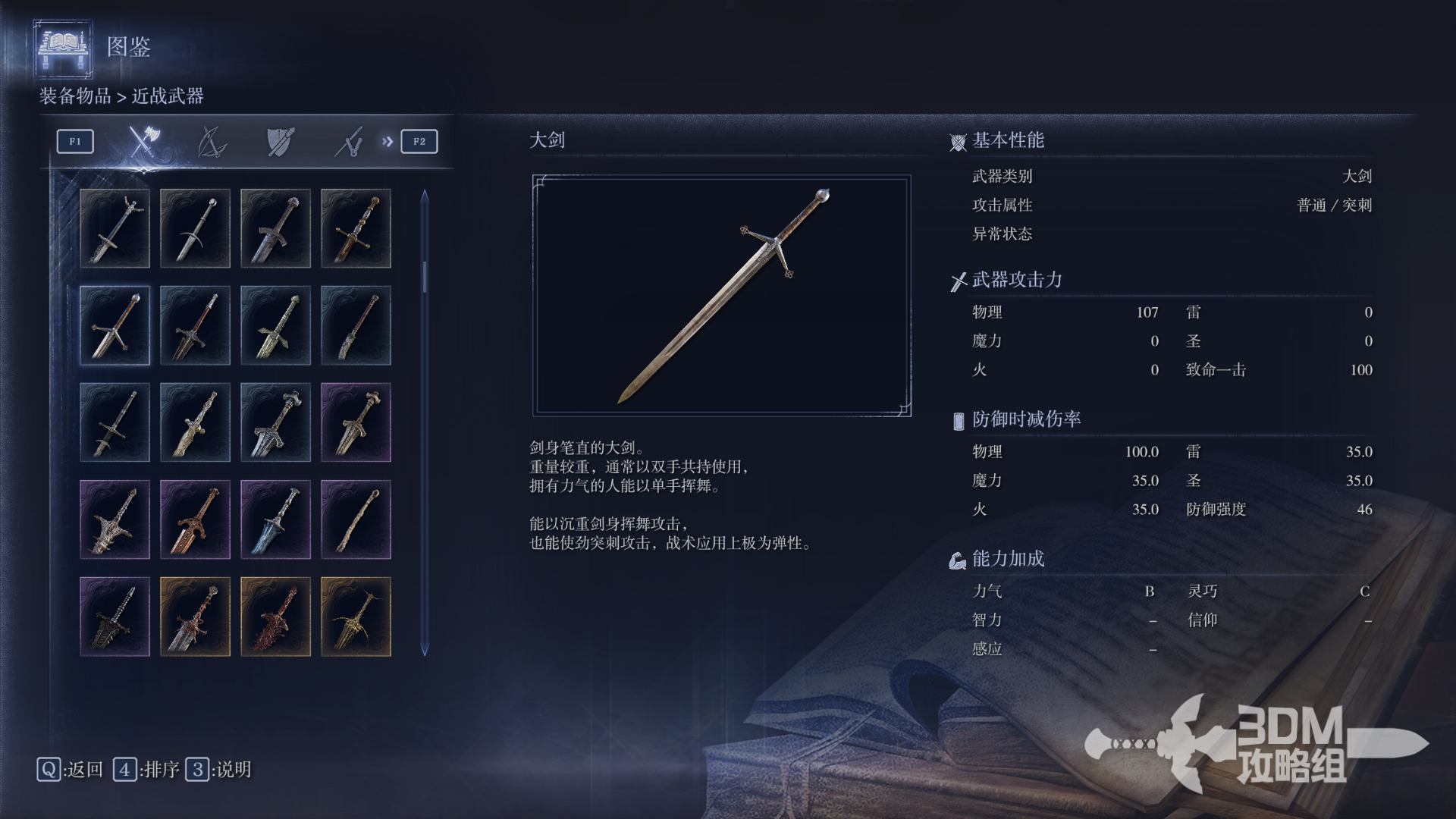This screenshot has height=819, width=1456.
Task: Pick the red bloody sword in bottom row
Action: click(x=275, y=617)
